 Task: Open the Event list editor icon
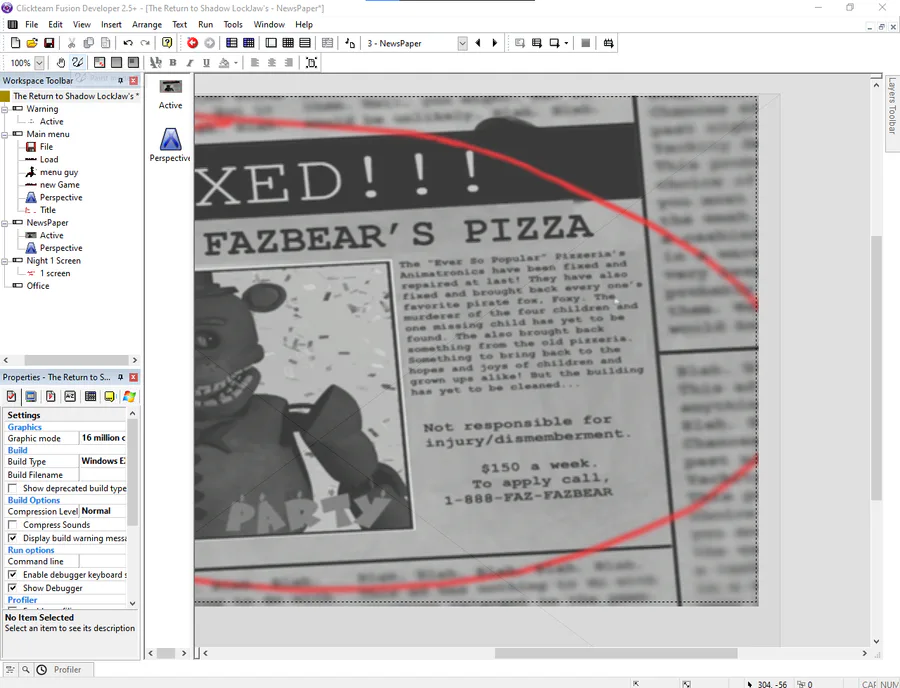pos(305,43)
